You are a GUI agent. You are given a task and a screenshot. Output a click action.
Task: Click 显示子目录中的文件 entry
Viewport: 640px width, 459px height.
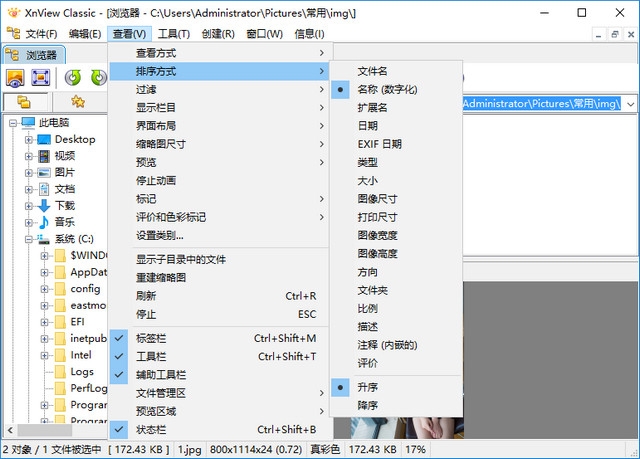[218, 259]
